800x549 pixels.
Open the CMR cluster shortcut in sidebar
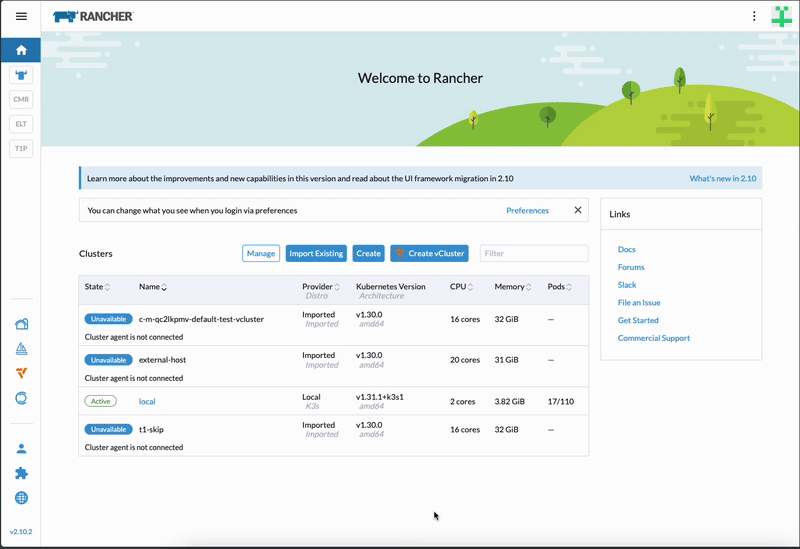[21, 99]
